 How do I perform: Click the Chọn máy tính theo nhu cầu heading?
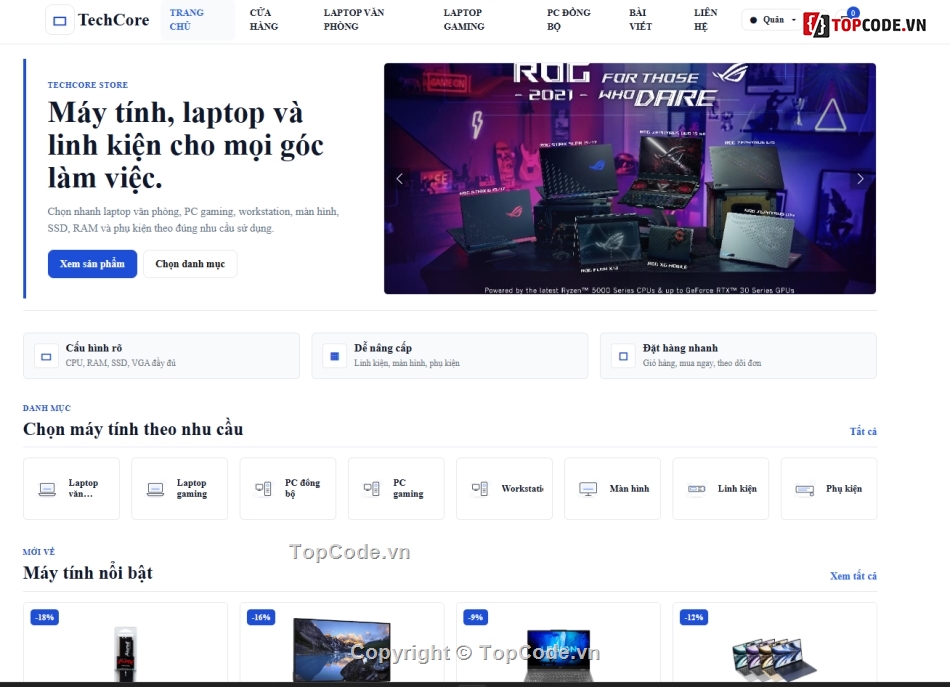(133, 430)
